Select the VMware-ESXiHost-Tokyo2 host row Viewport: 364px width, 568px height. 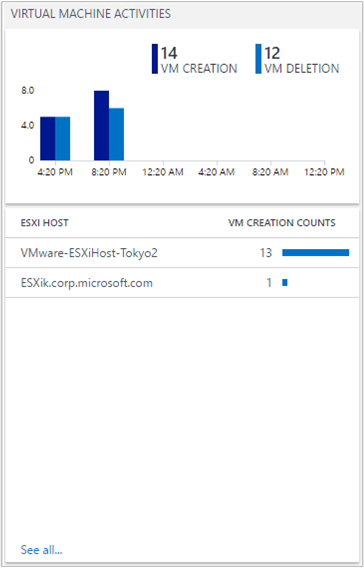[x=182, y=253]
